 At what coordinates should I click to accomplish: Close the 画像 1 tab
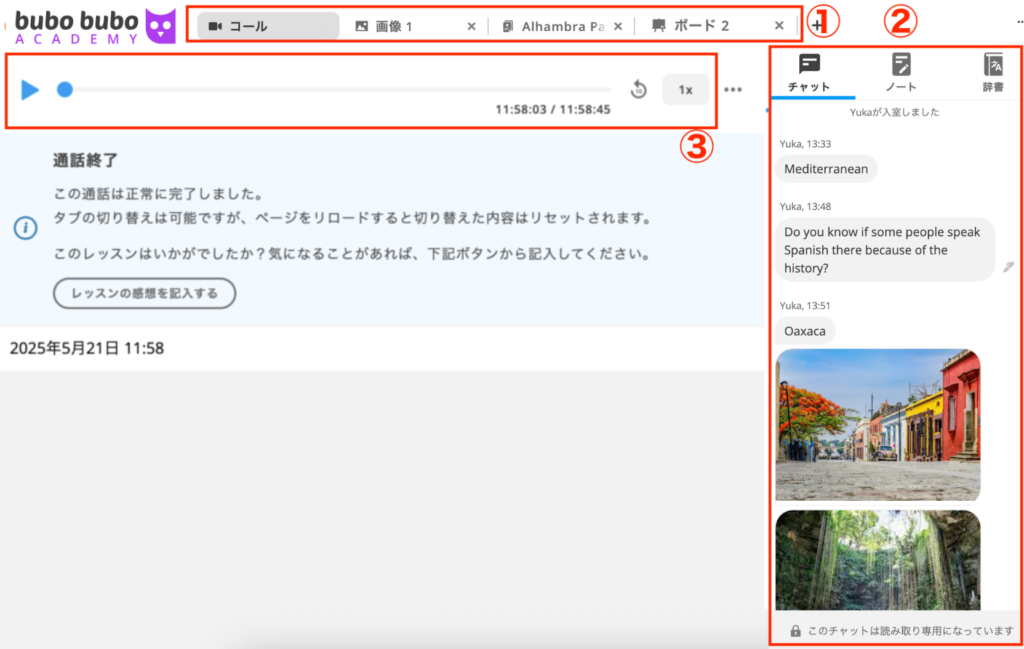[471, 26]
